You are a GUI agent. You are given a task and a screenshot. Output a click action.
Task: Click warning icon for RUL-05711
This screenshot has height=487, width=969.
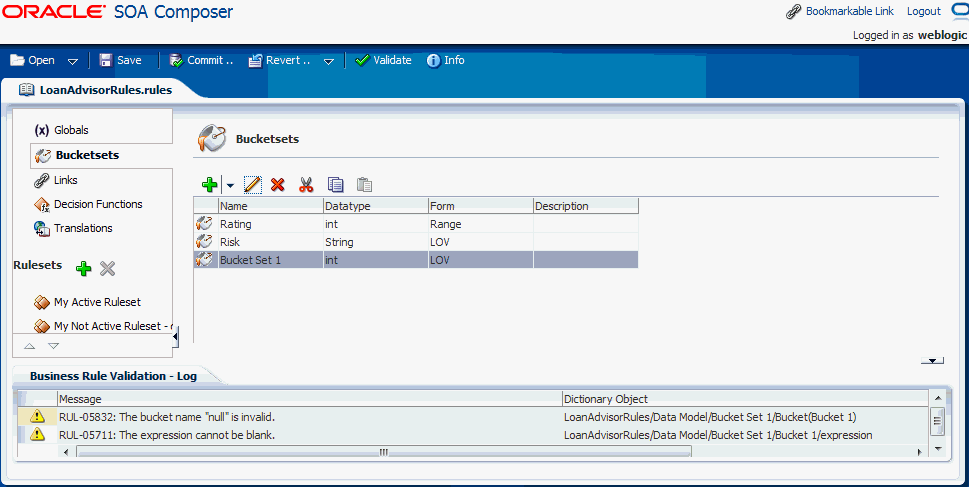coord(37,434)
